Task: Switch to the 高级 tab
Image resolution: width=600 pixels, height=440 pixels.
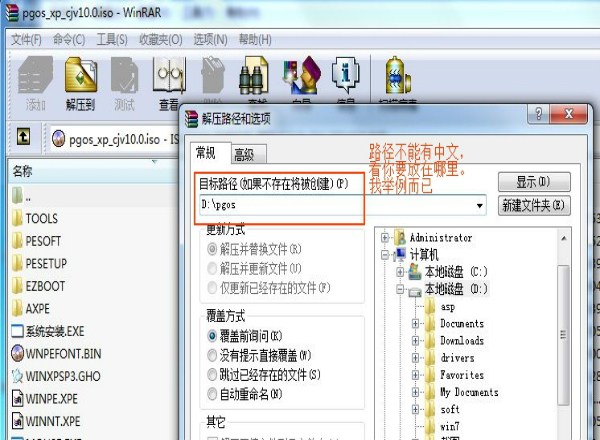Action: coord(243,154)
